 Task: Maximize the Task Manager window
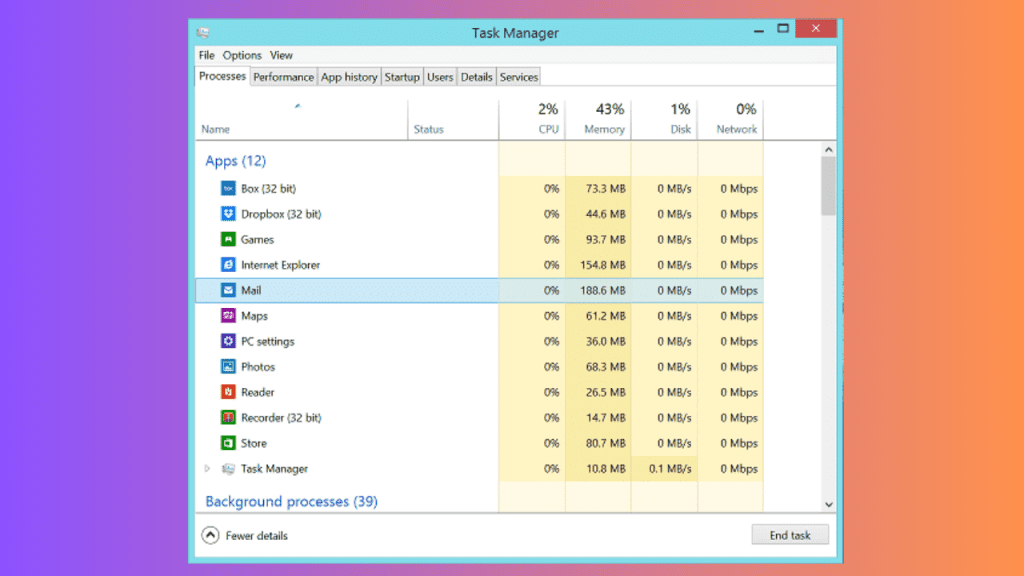point(783,29)
